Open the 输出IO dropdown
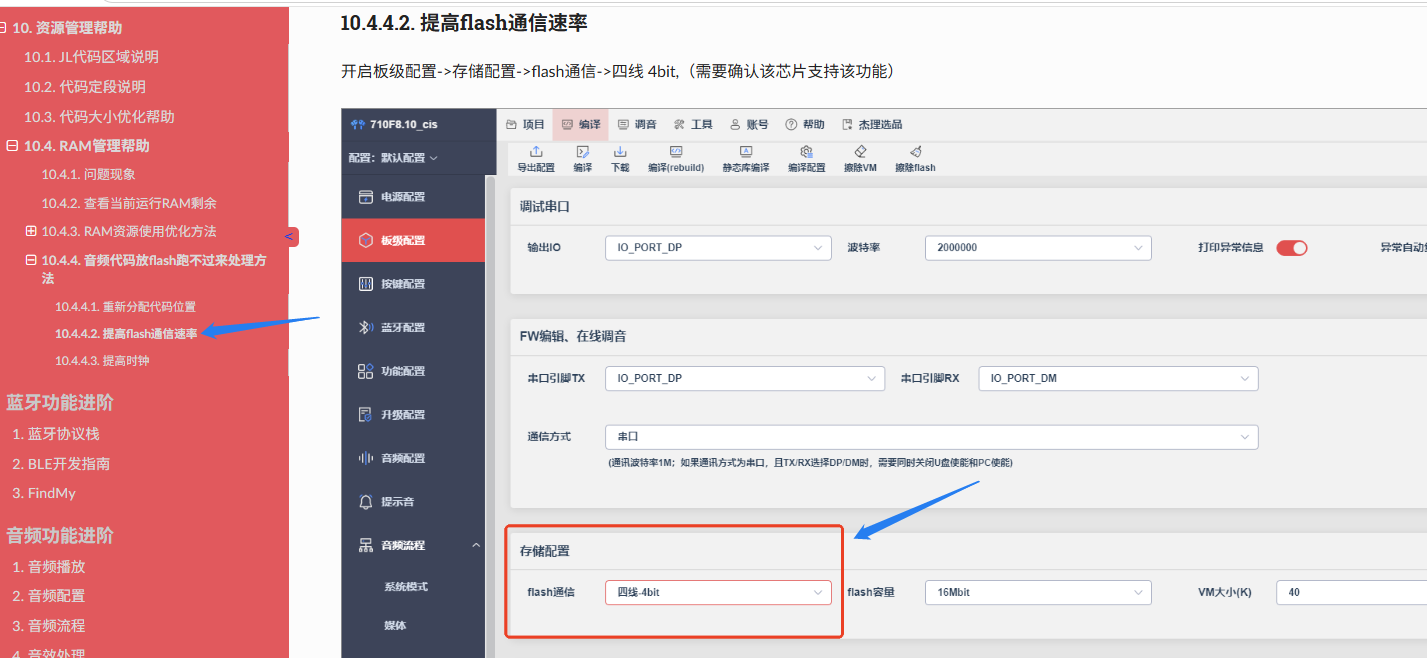Viewport: 1427px width, 658px height. point(718,248)
